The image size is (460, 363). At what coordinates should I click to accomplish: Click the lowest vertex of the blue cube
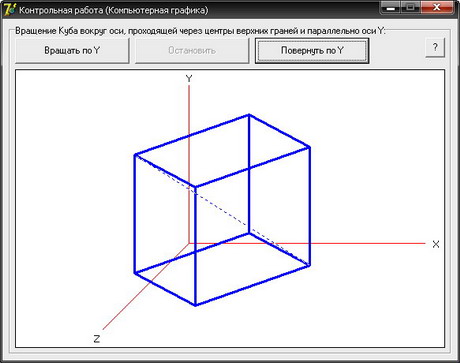[195, 304]
